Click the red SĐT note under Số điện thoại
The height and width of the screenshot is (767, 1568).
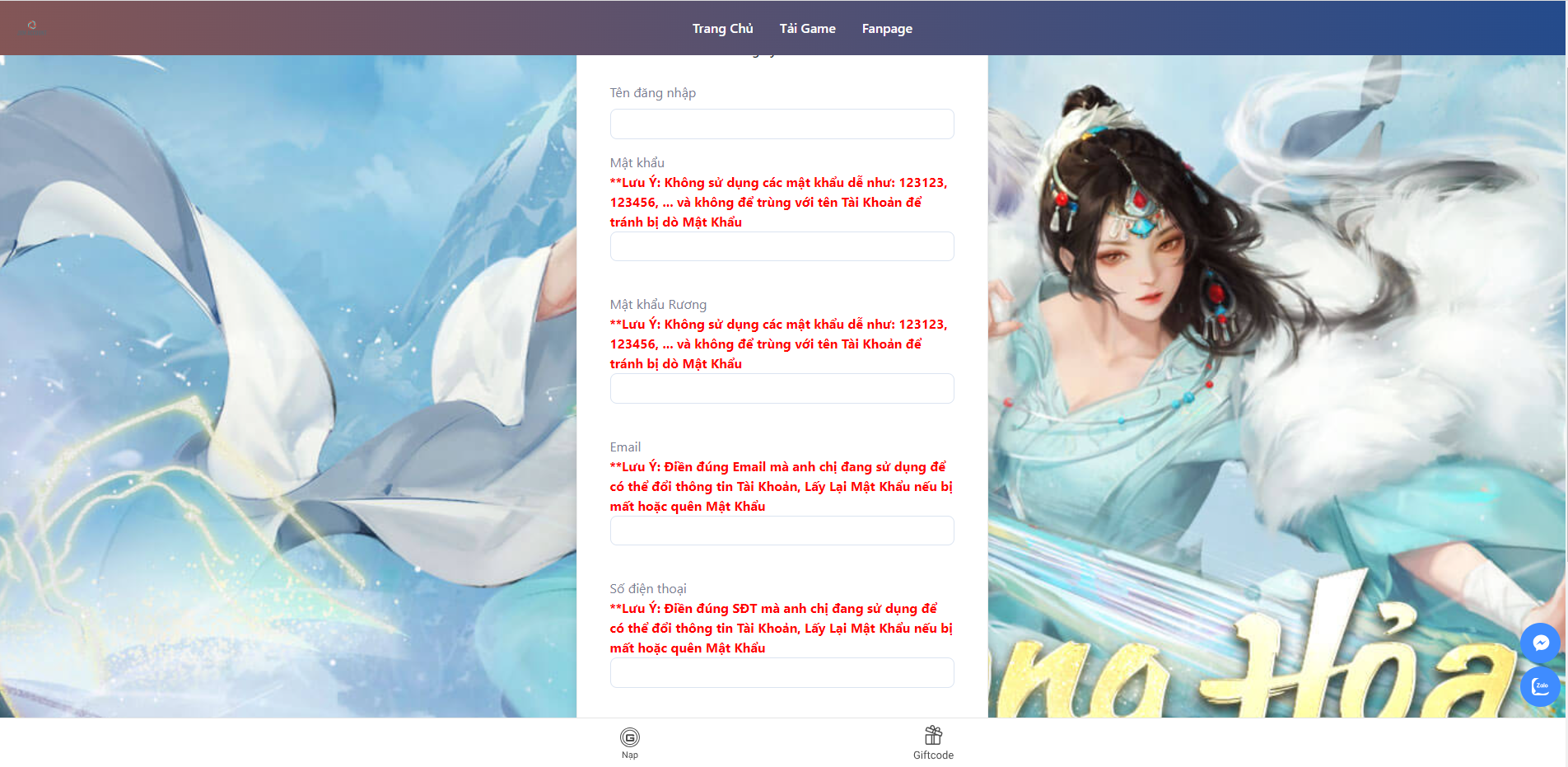coord(781,629)
